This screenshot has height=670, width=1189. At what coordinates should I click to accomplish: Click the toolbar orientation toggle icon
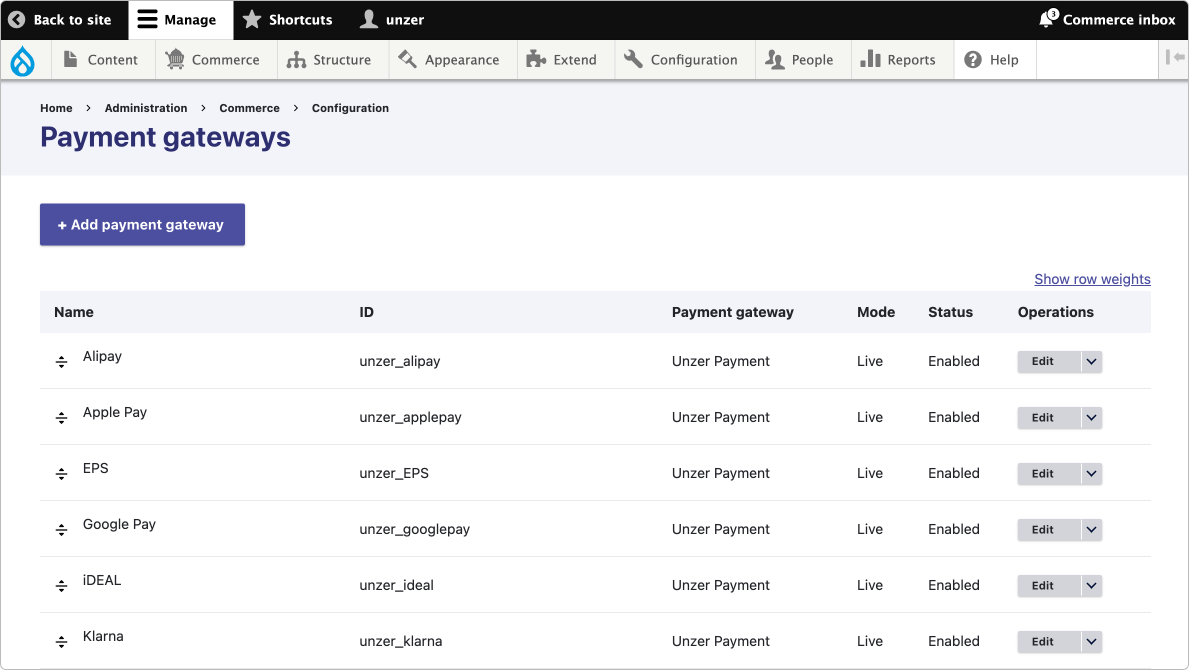pos(1175,58)
